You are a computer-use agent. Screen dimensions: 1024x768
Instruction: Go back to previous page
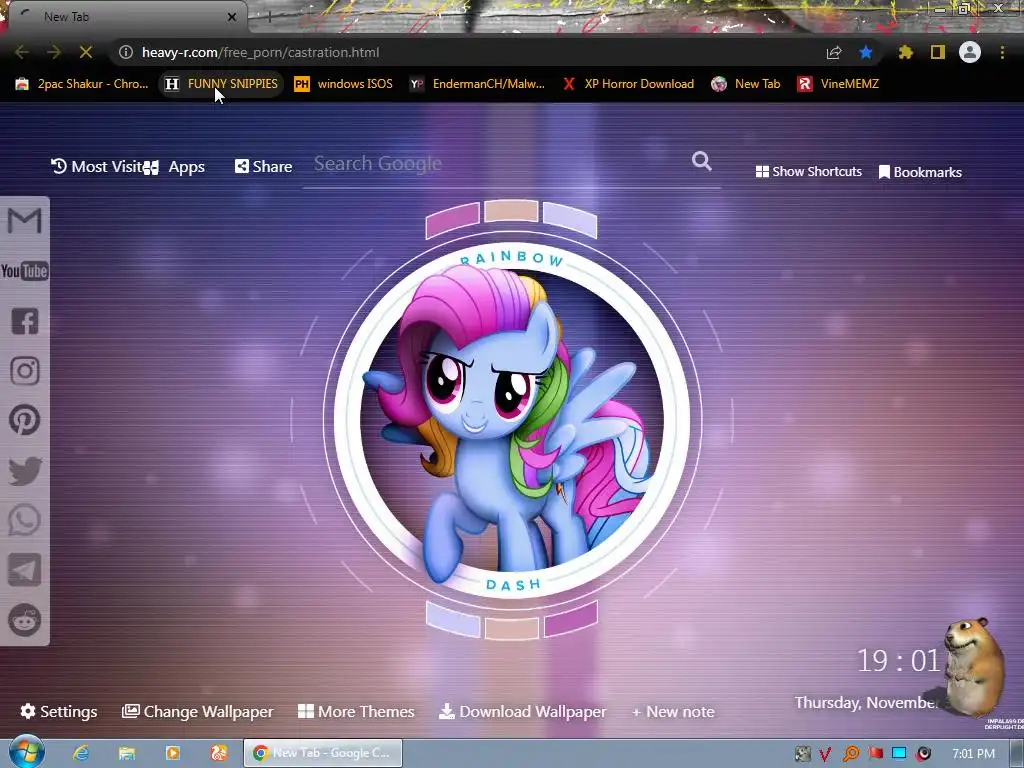[x=22, y=52]
